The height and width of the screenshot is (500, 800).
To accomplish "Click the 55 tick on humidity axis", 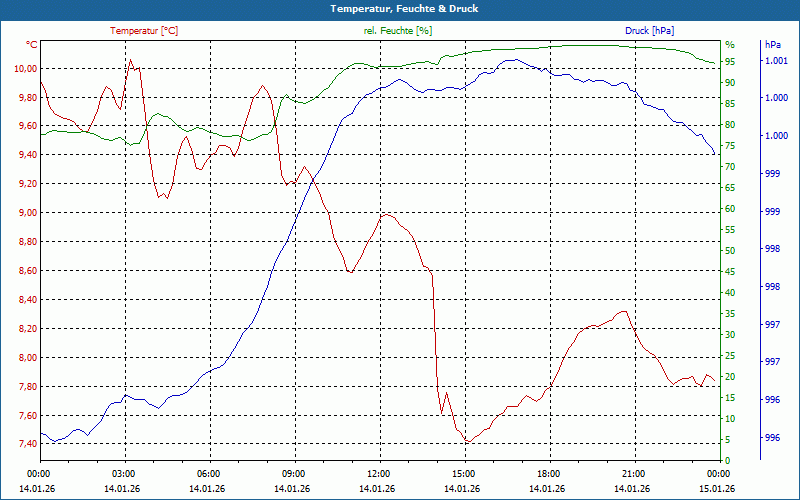I will pos(730,230).
